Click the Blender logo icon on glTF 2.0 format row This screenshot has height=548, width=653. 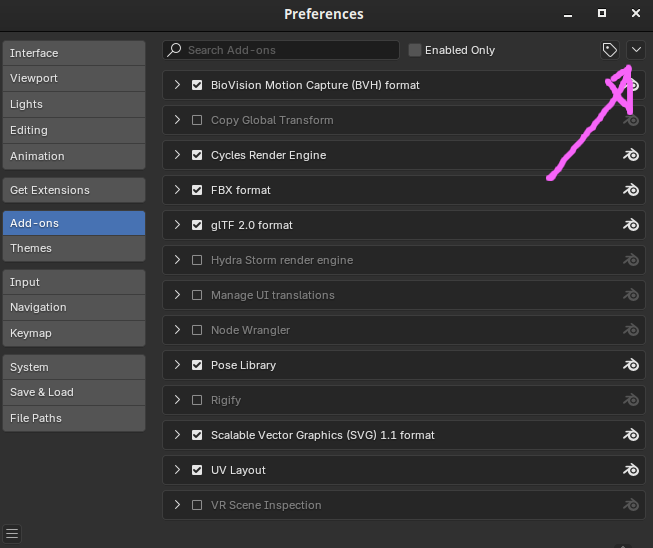point(631,225)
